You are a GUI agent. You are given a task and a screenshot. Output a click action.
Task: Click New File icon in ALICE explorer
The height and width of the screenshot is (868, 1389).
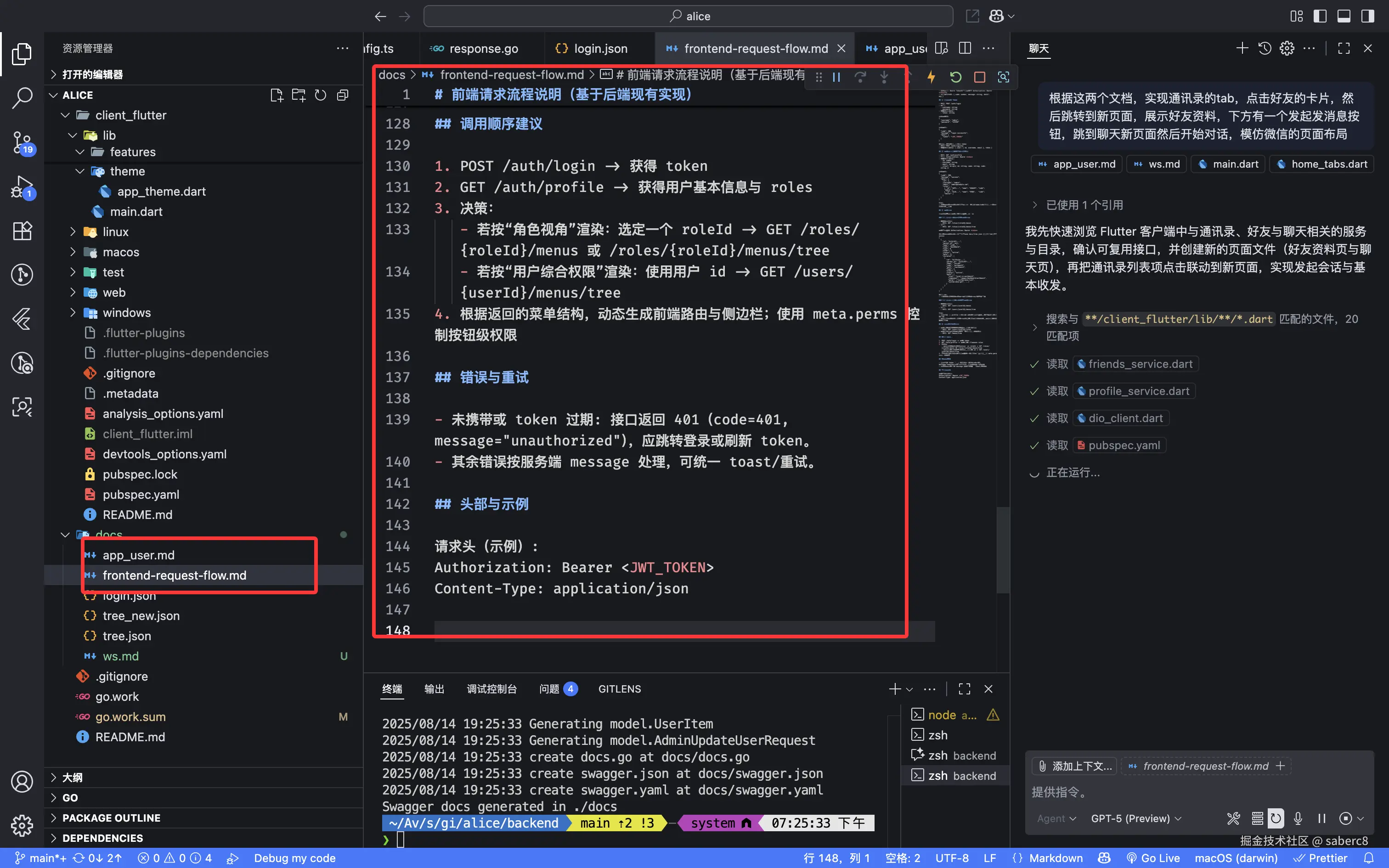pos(277,96)
